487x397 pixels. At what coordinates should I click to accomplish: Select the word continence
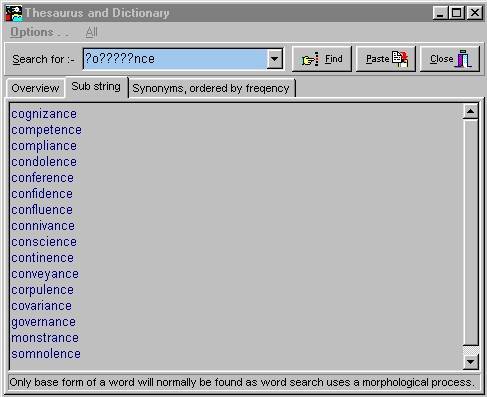click(x=42, y=258)
